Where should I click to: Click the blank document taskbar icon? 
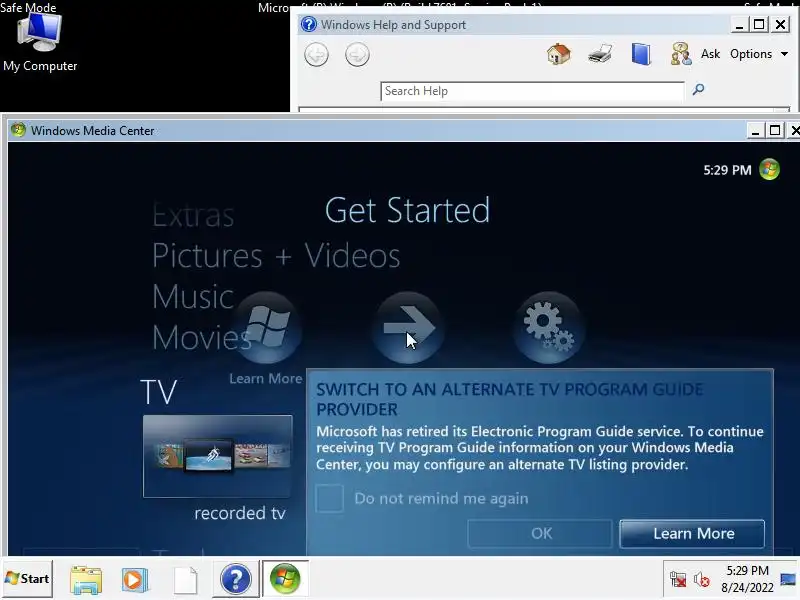pyautogui.click(x=185, y=580)
